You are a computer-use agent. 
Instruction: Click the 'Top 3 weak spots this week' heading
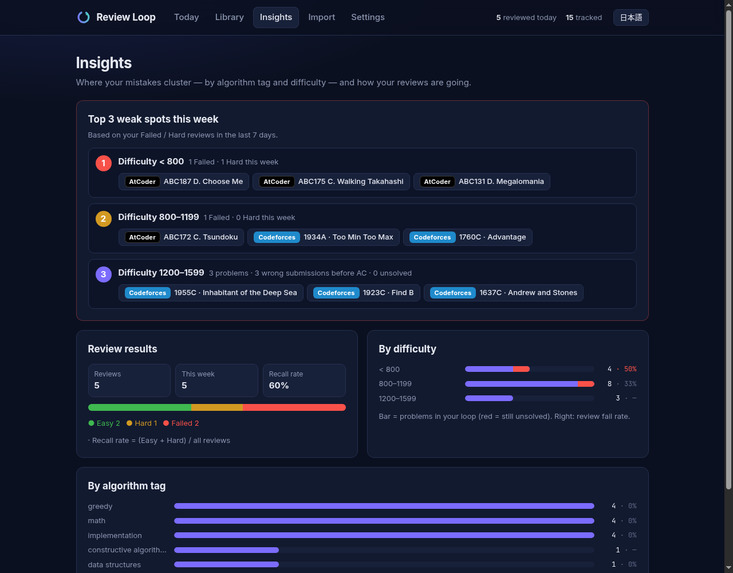[153, 119]
